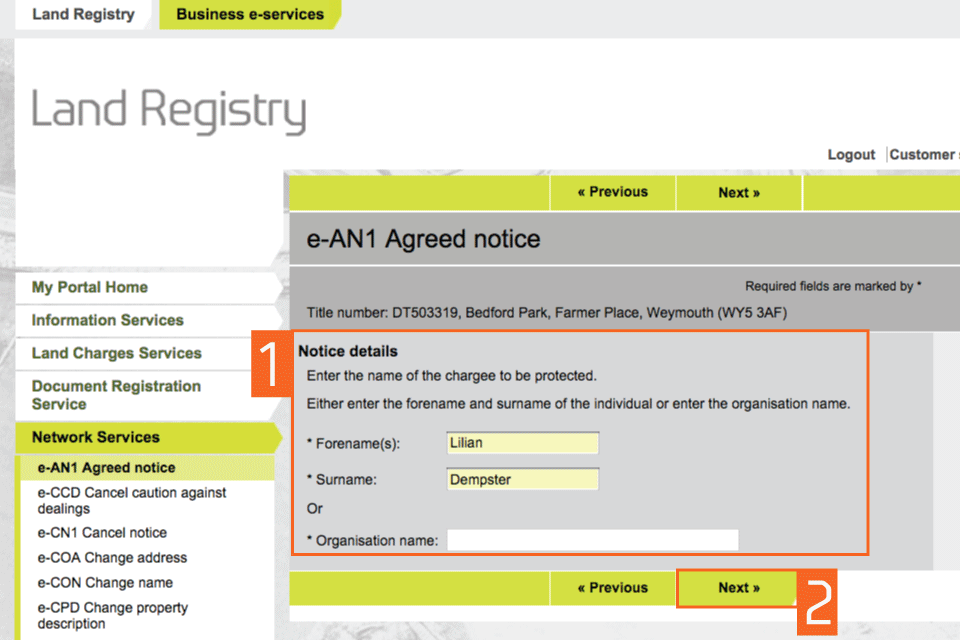Viewport: 960px width, 640px height.
Task: Select e-AN1 Agreed notice in the sidebar
Action: click(106, 468)
